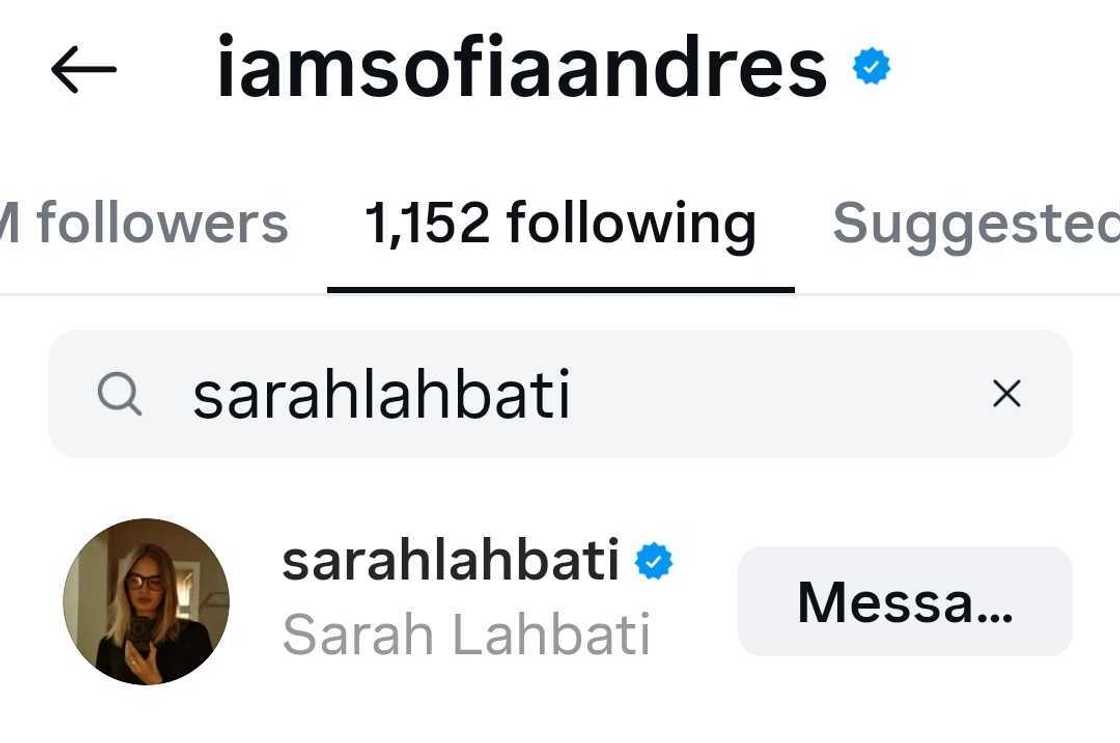Clear the search with the X icon
The height and width of the screenshot is (743, 1120).
pos(1006,393)
